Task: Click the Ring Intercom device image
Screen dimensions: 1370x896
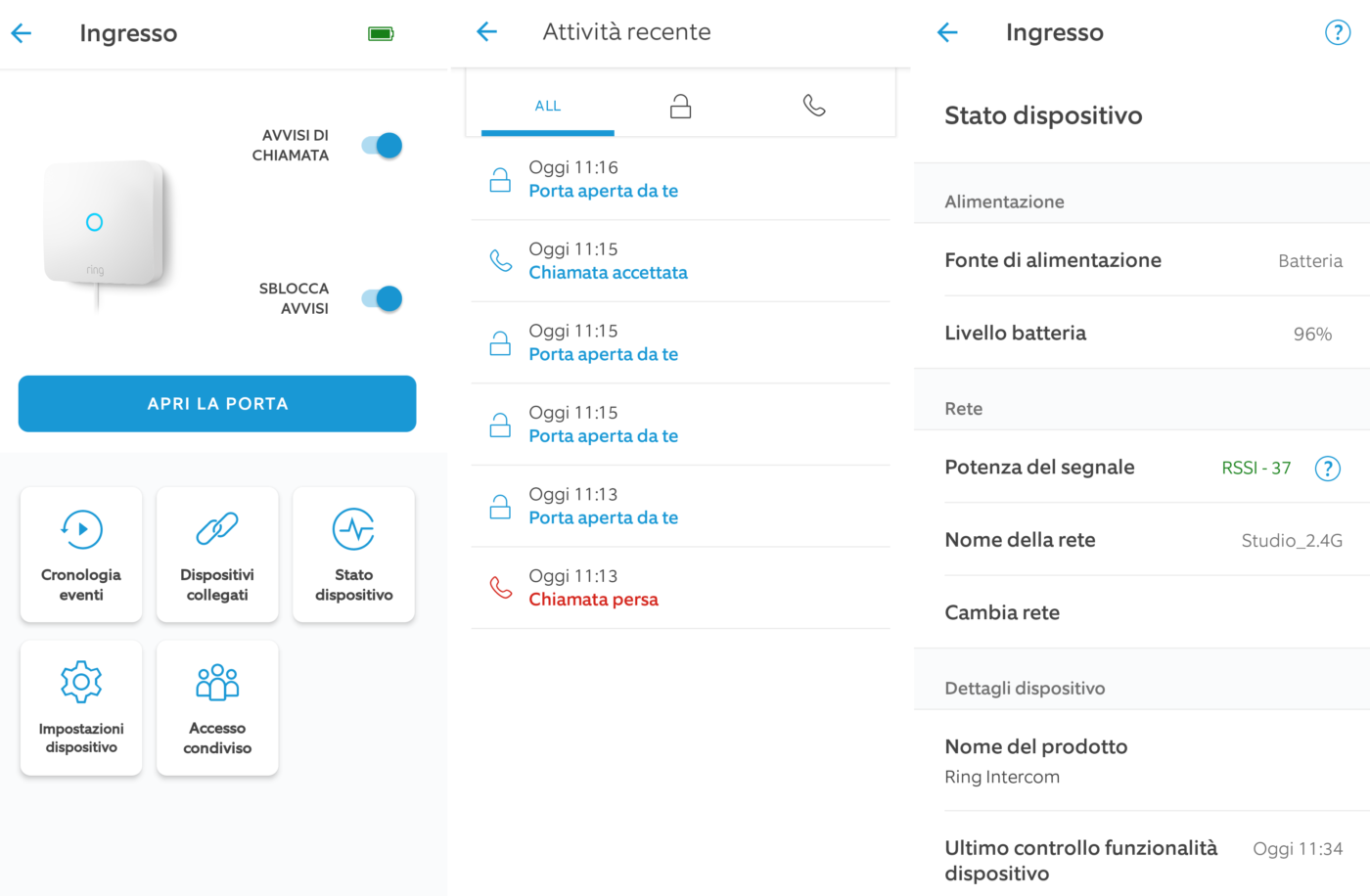Action: coord(103,227)
